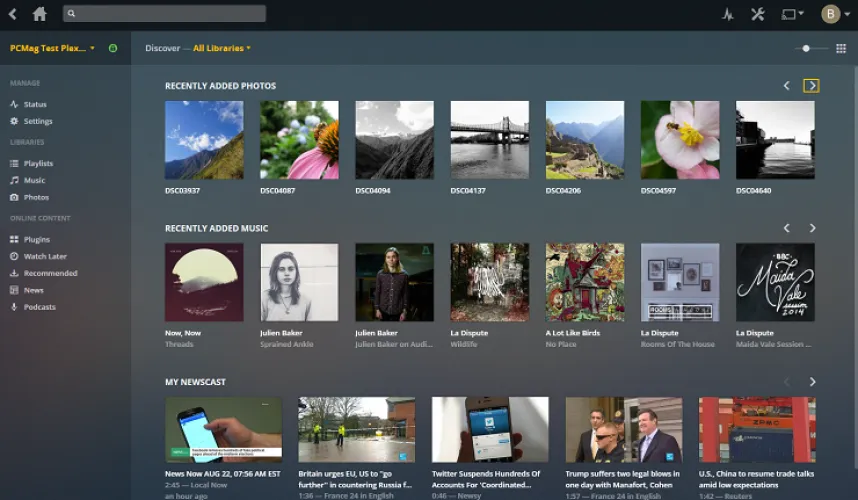Open Plugins in the sidebar
This screenshot has width=858, height=500.
(37, 240)
